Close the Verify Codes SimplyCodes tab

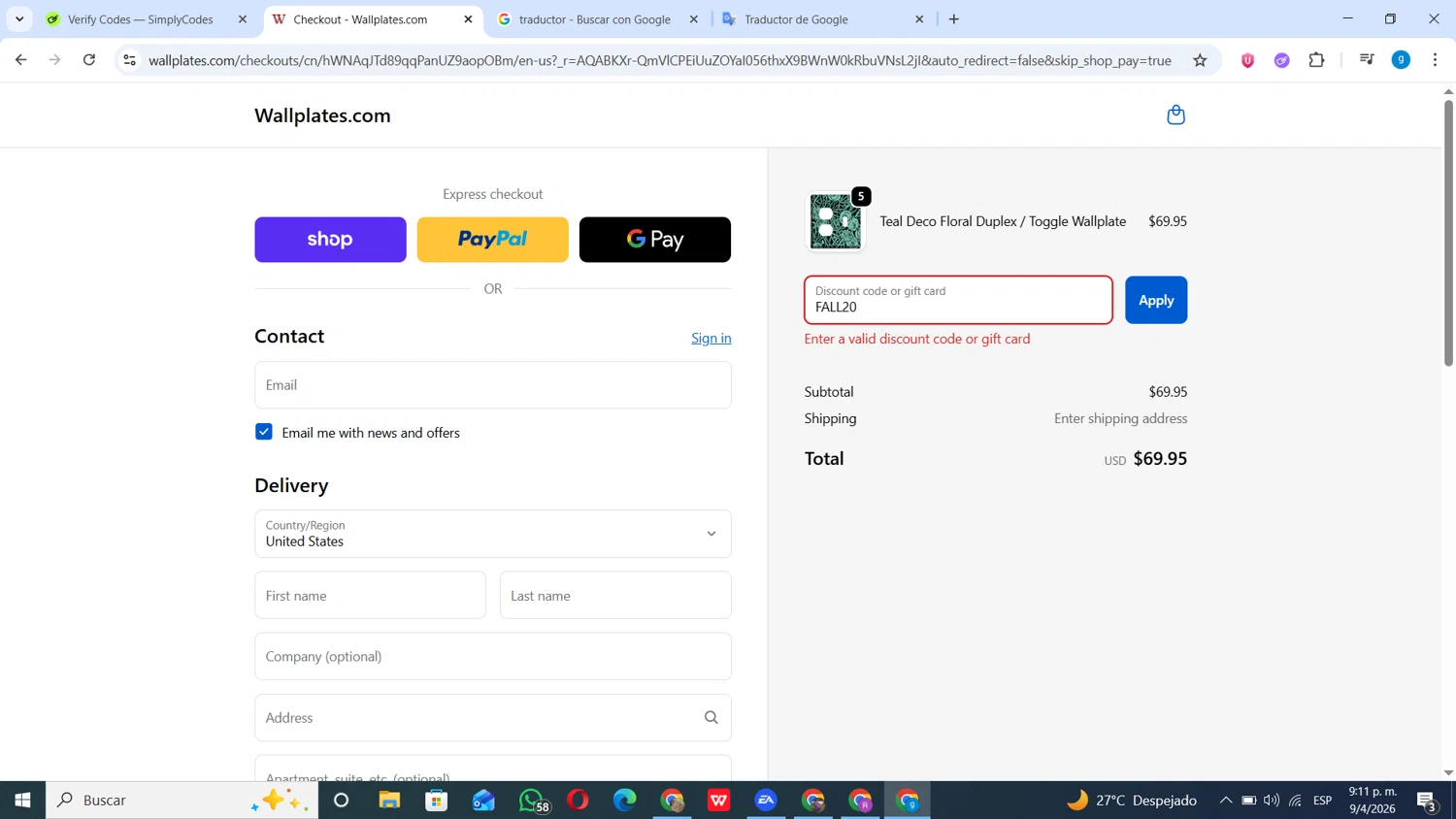(x=243, y=19)
